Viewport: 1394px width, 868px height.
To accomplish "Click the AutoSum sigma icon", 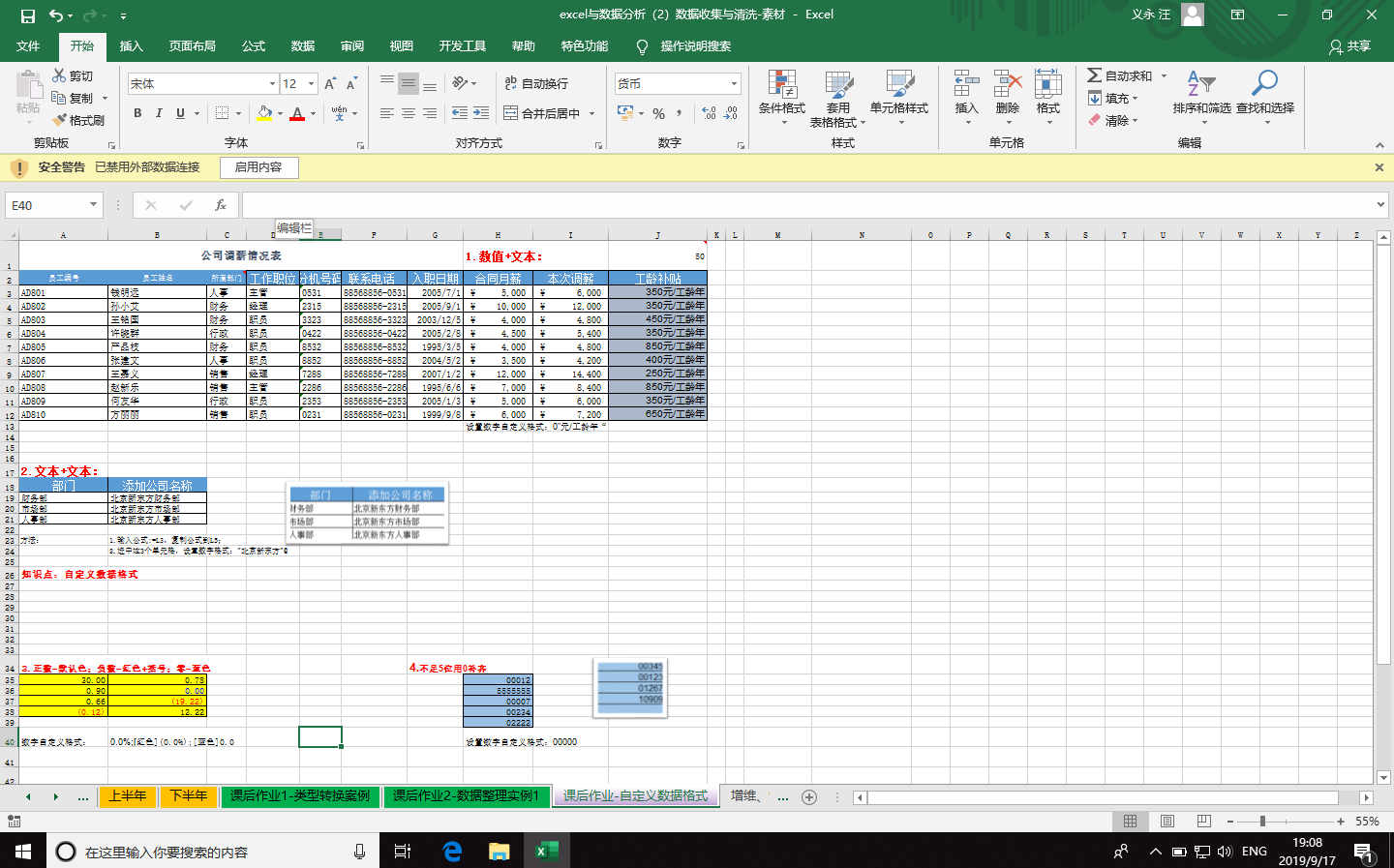I will coord(1094,75).
